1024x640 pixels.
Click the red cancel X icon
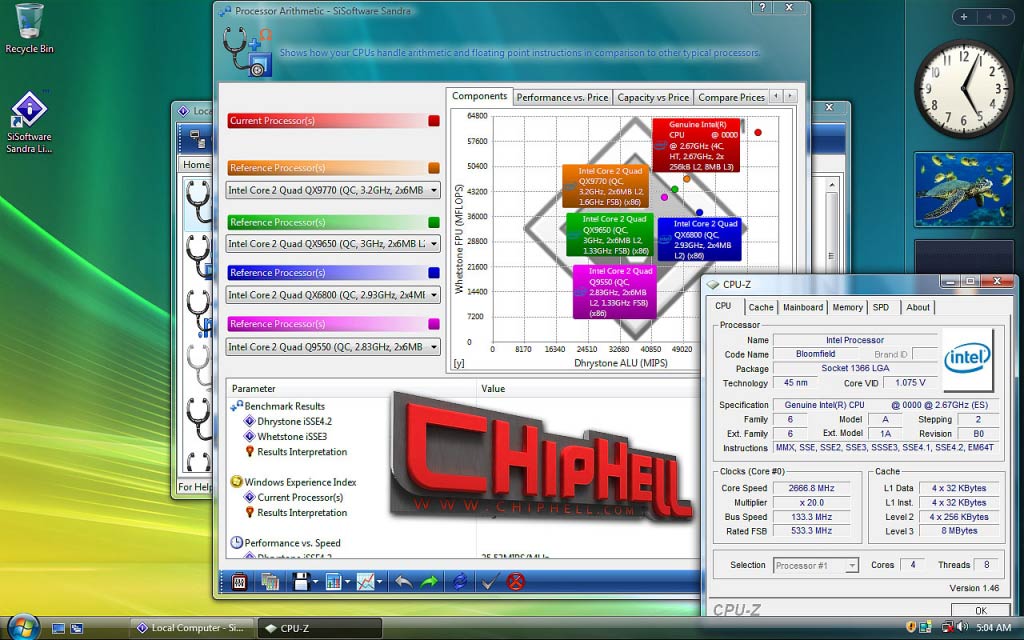pos(516,581)
